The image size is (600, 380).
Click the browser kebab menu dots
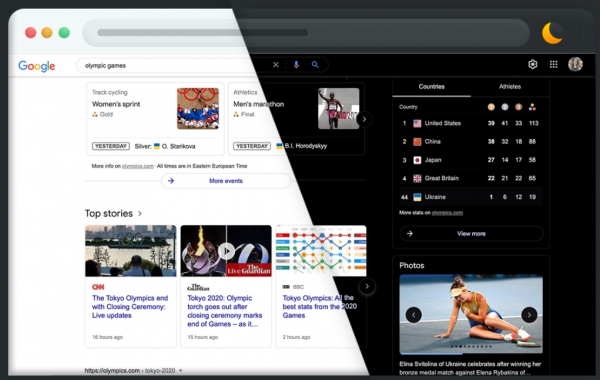coord(579,33)
